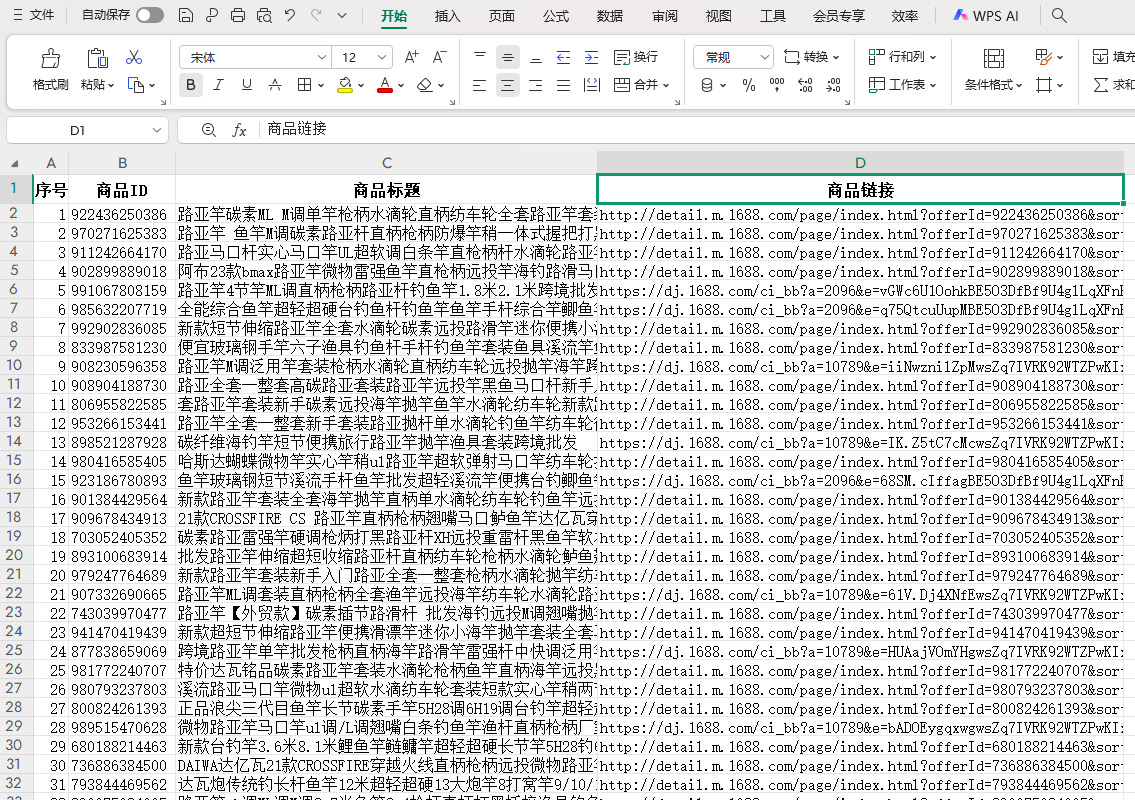The width and height of the screenshot is (1135, 800).
Task: Click the red font color A button
Action: (385, 85)
